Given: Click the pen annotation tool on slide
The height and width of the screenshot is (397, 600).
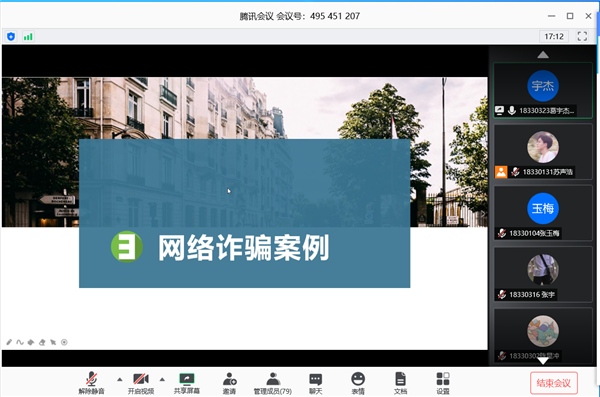Looking at the screenshot, I should 9,342.
